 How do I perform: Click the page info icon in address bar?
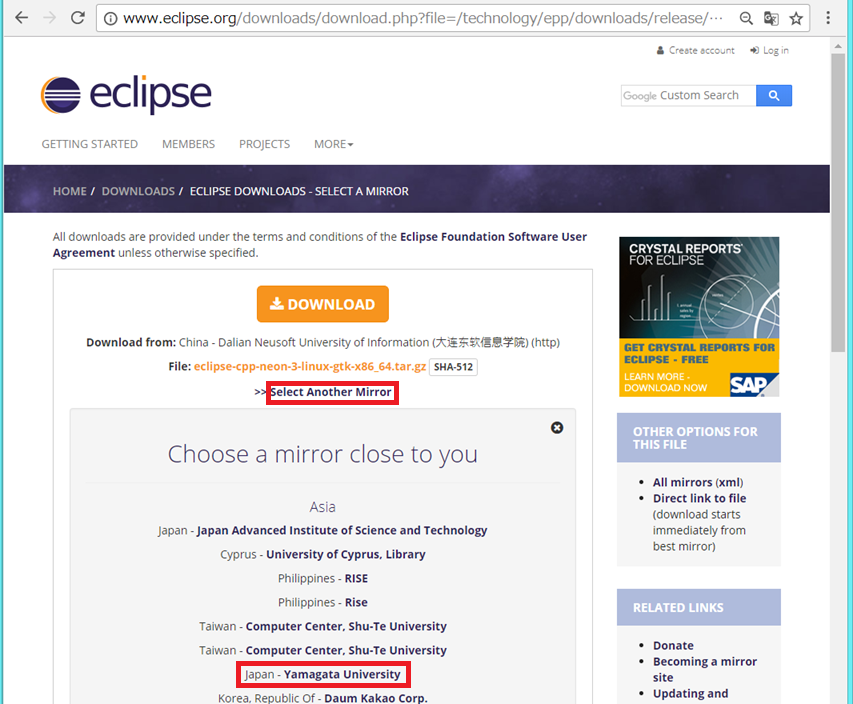[x=109, y=17]
